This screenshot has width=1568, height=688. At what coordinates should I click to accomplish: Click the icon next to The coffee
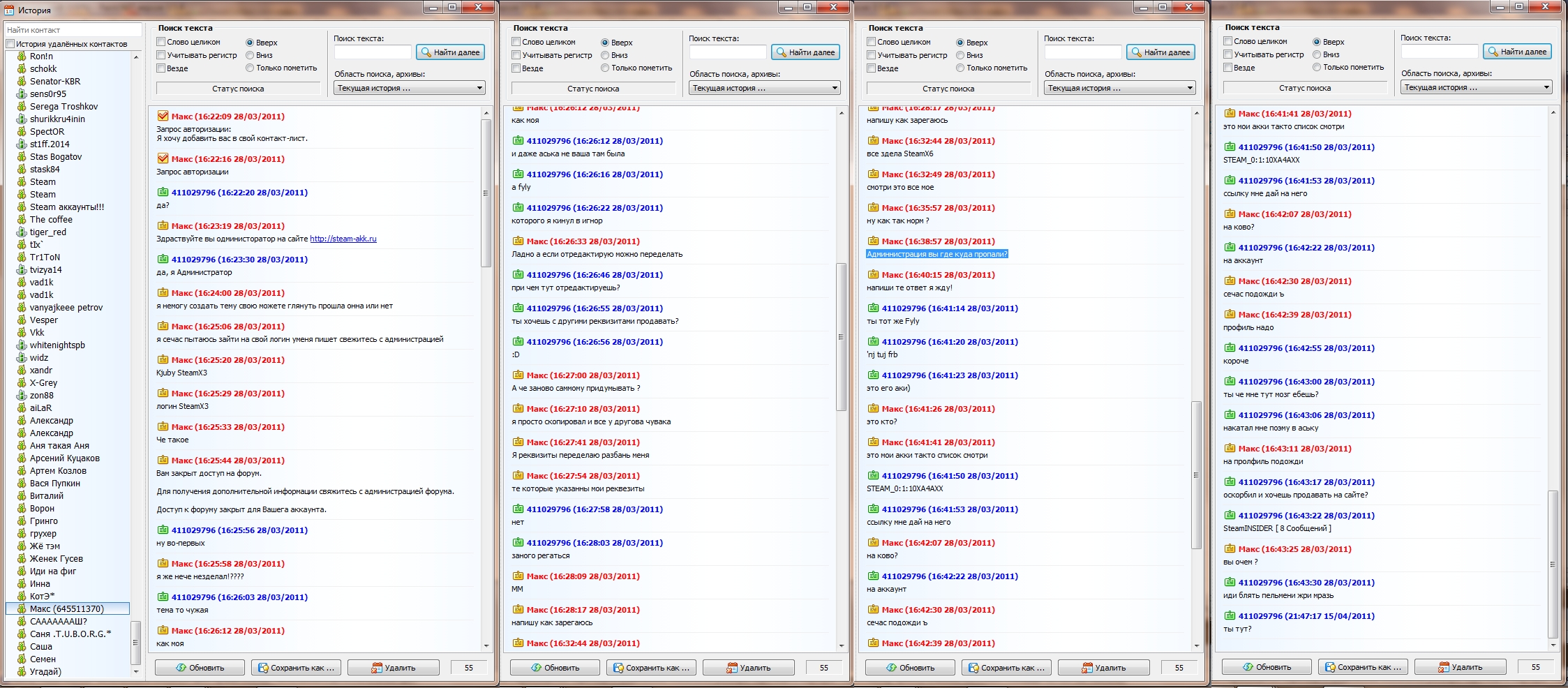coord(22,220)
